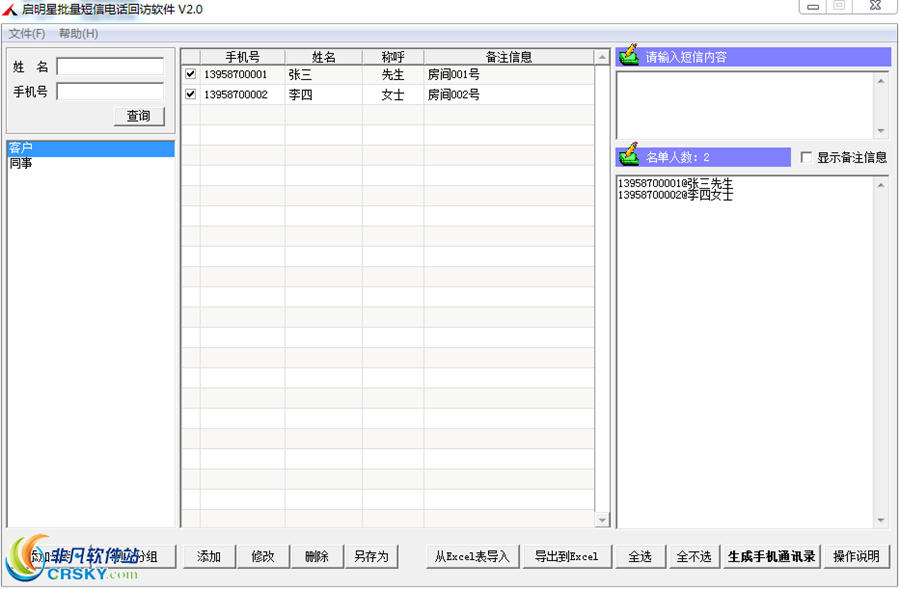Screen dimensions: 900x589
Task: Click the line 13958700002@李四女士
Action: point(676,195)
